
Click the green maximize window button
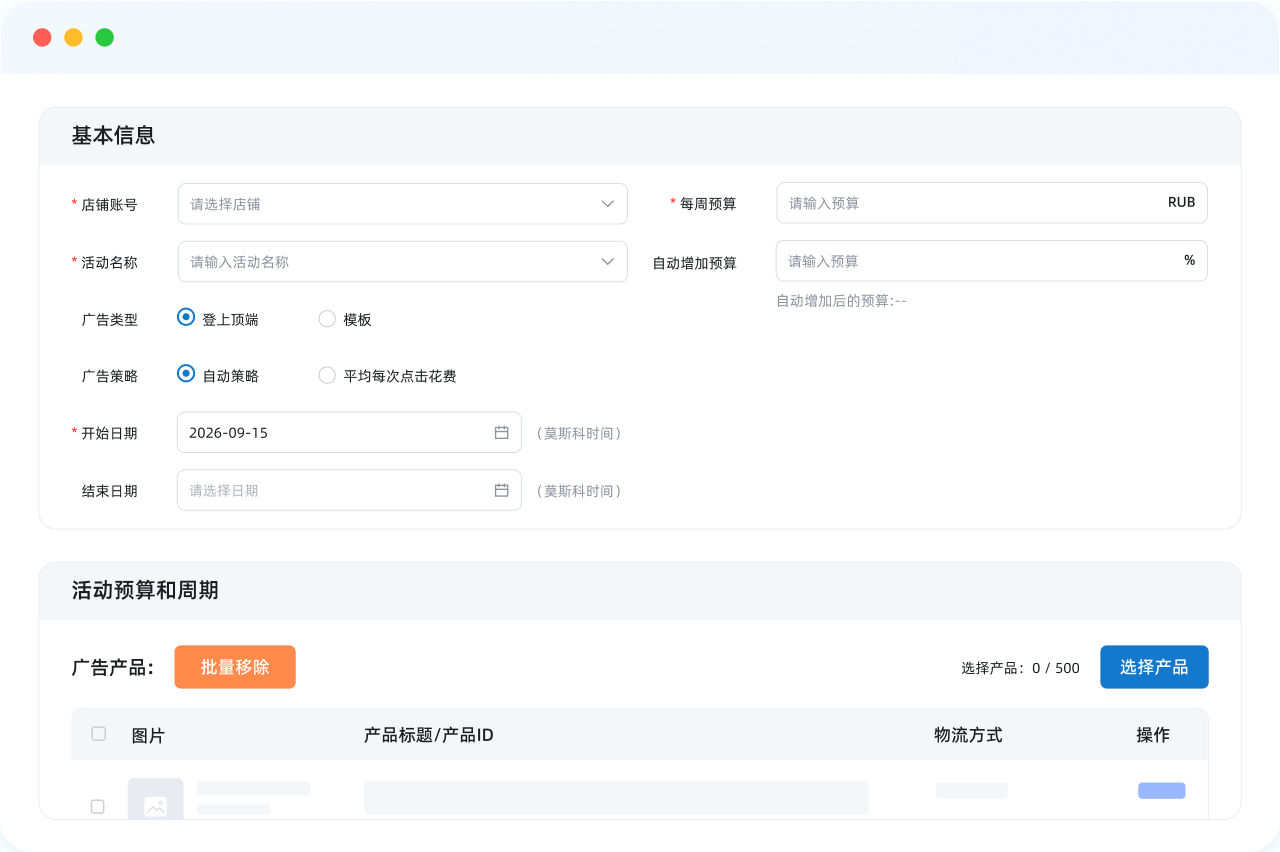click(104, 38)
